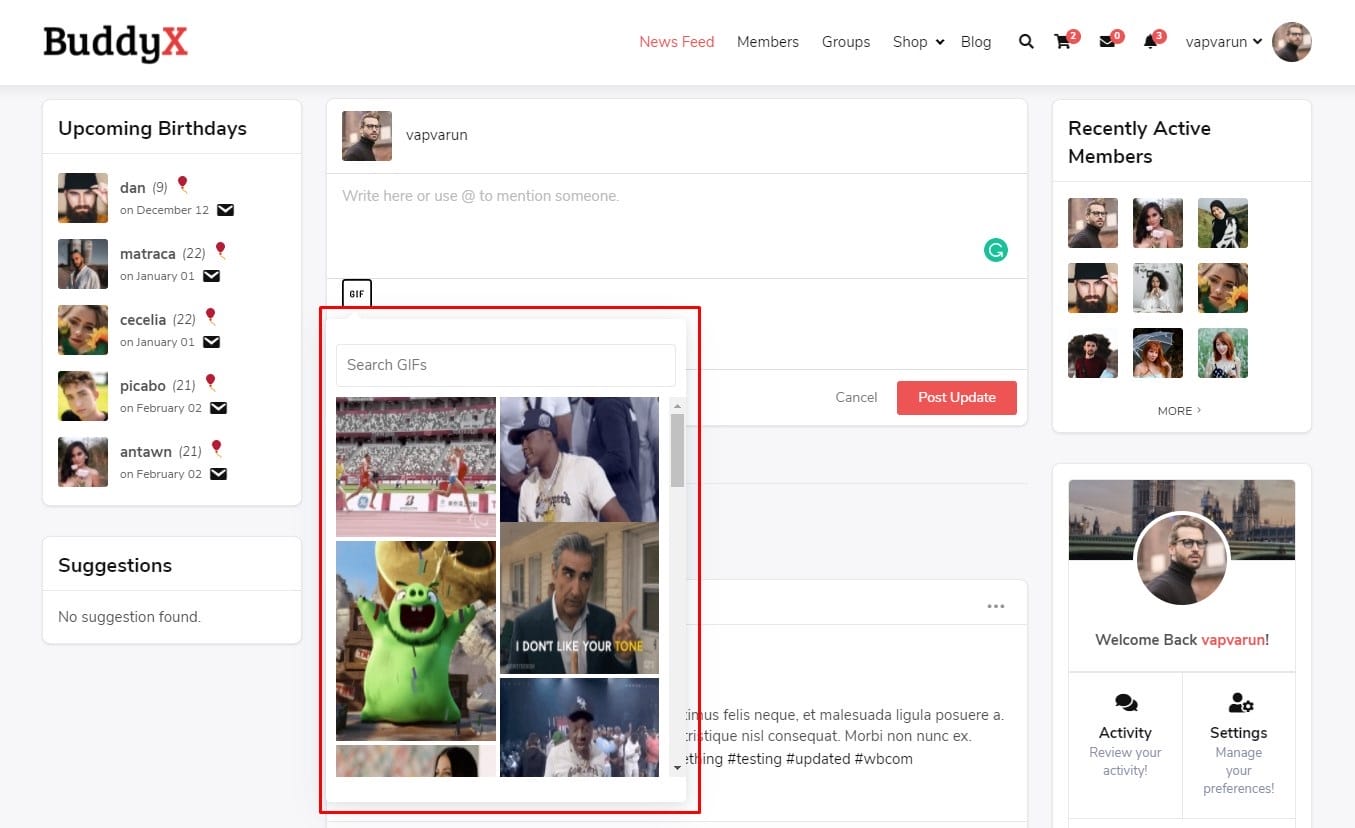Open the notifications bell icon
Image resolution: width=1355 pixels, height=828 pixels.
(1151, 42)
